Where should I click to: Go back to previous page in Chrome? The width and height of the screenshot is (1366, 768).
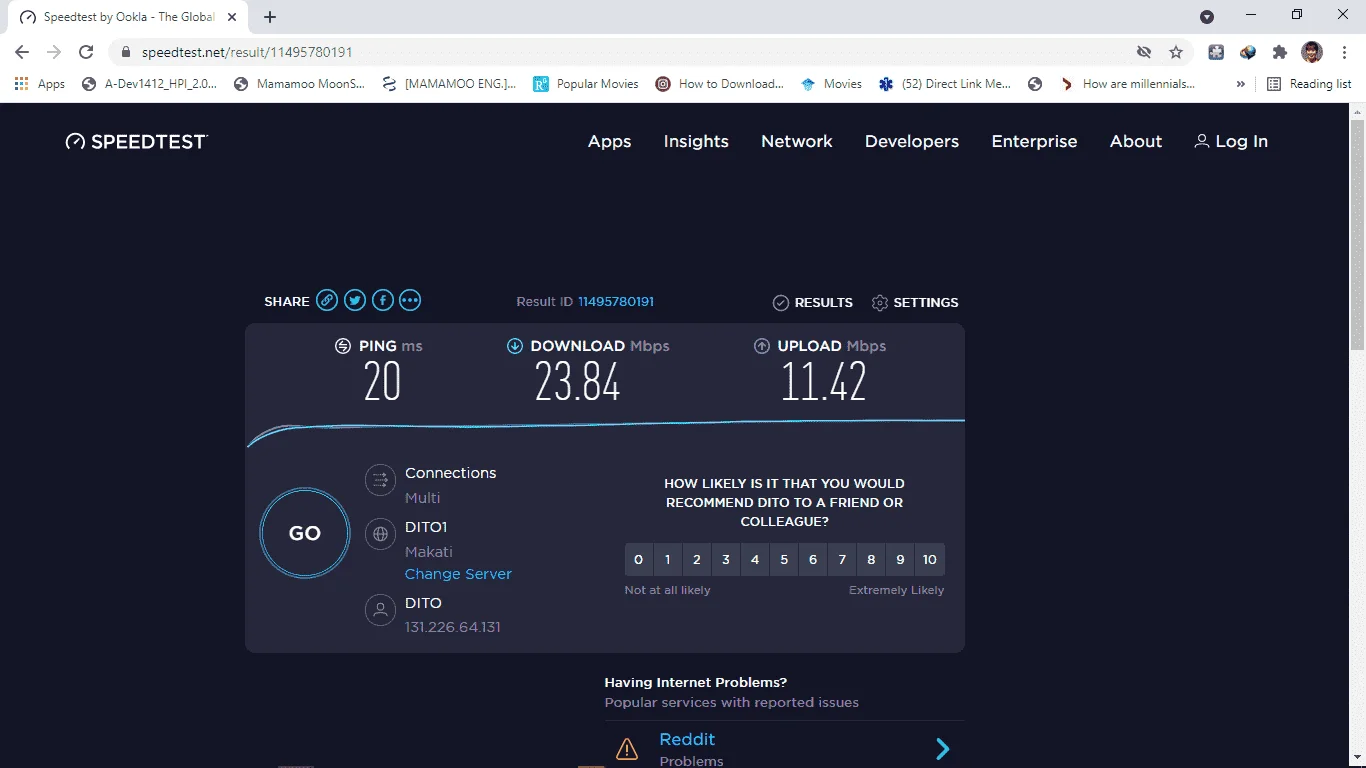(x=22, y=52)
